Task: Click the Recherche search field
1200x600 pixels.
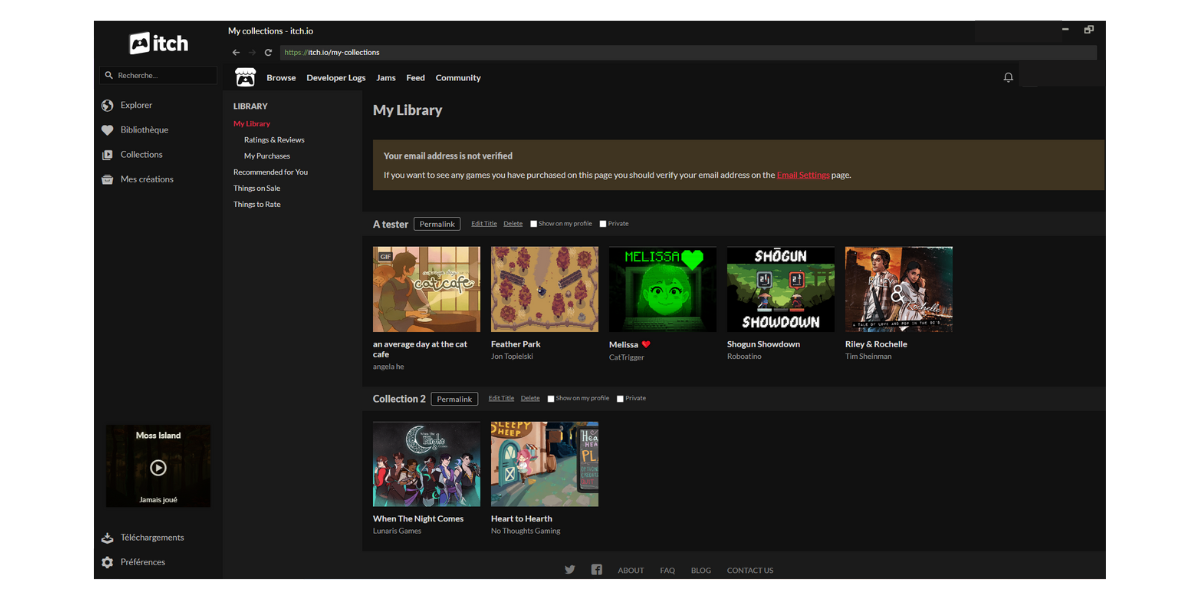Action: pyautogui.click(x=158, y=75)
